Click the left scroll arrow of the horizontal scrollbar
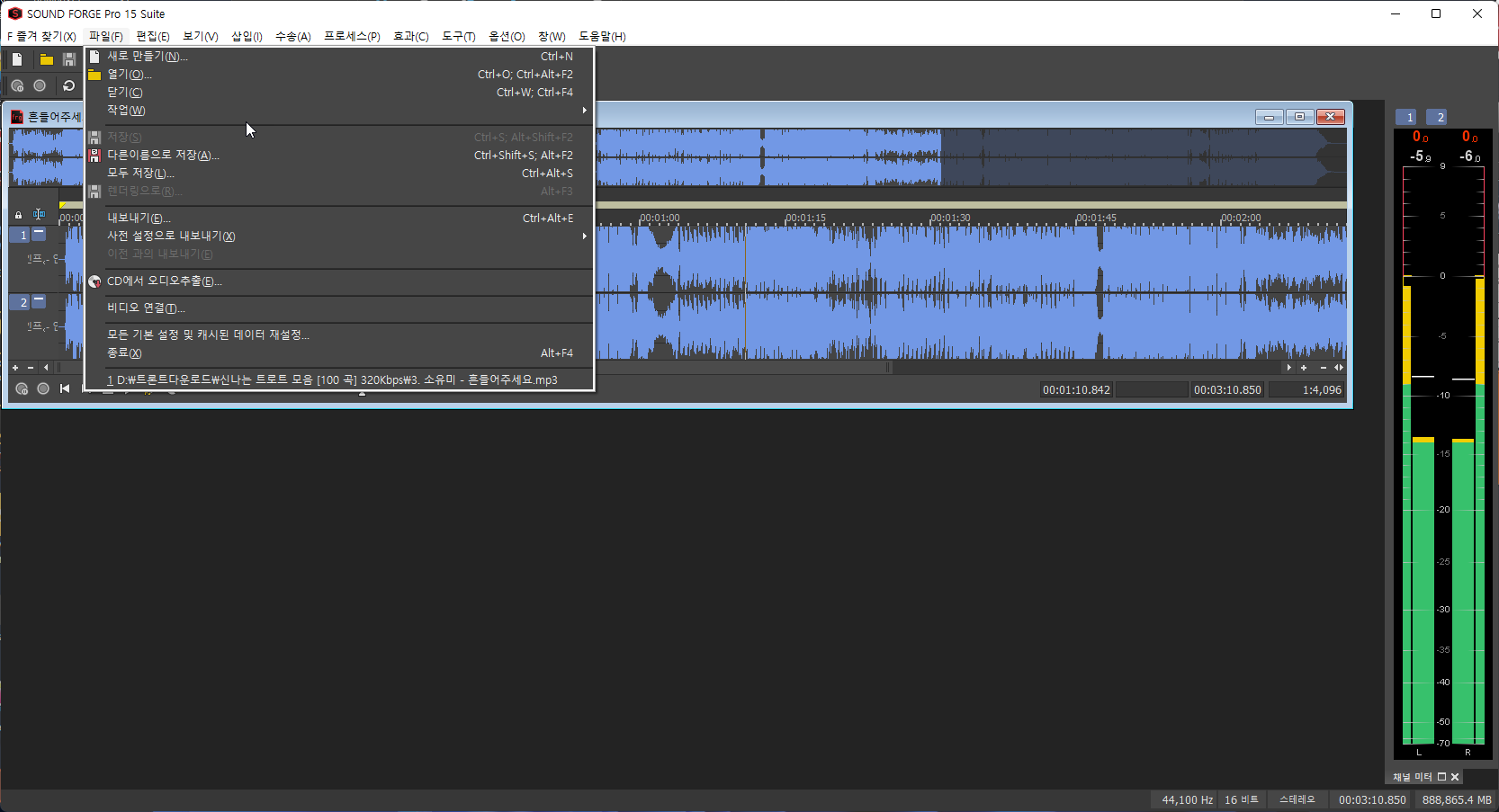This screenshot has width=1499, height=812. (x=46, y=367)
